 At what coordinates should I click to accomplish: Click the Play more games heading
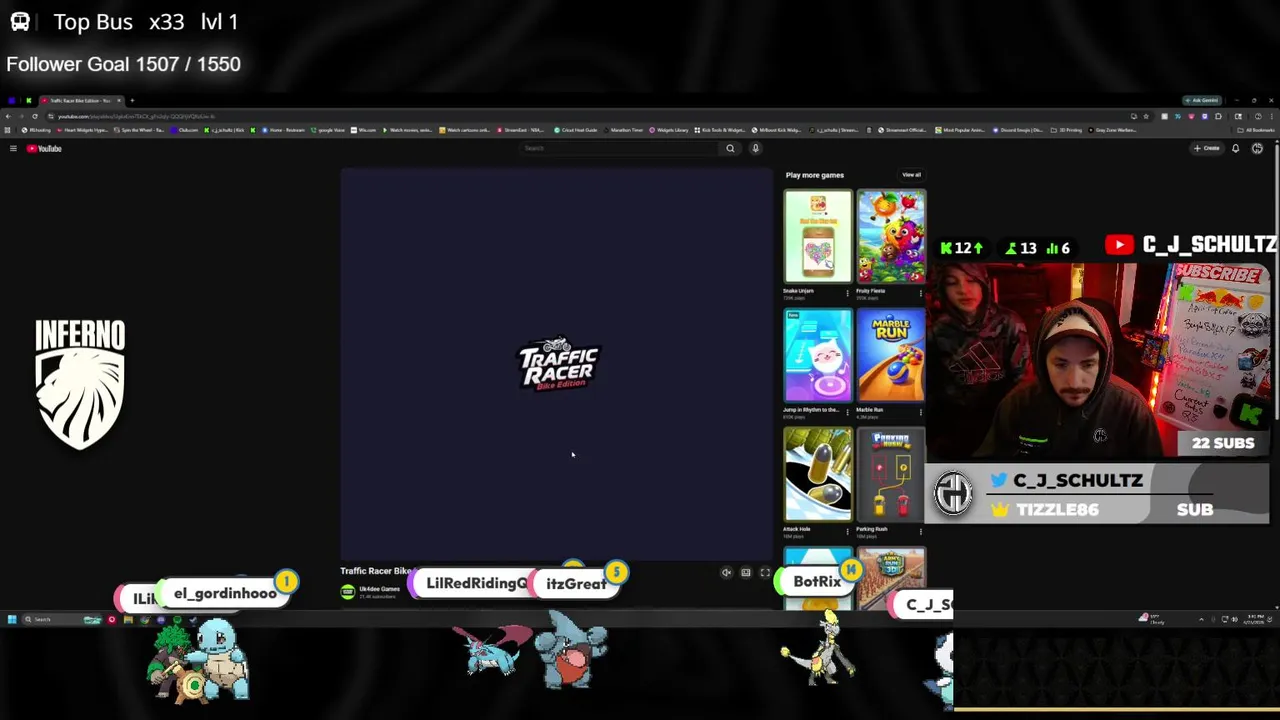coord(815,175)
